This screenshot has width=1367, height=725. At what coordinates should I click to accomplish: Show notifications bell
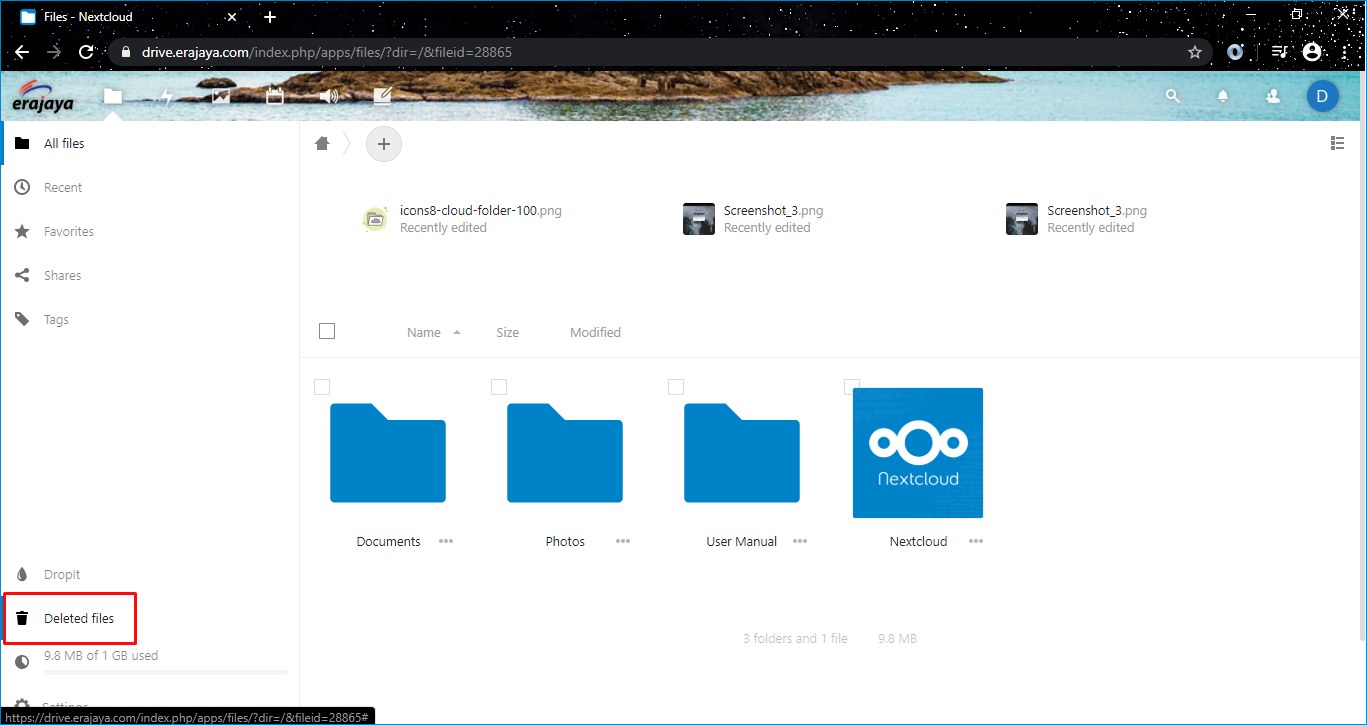pyautogui.click(x=1223, y=96)
